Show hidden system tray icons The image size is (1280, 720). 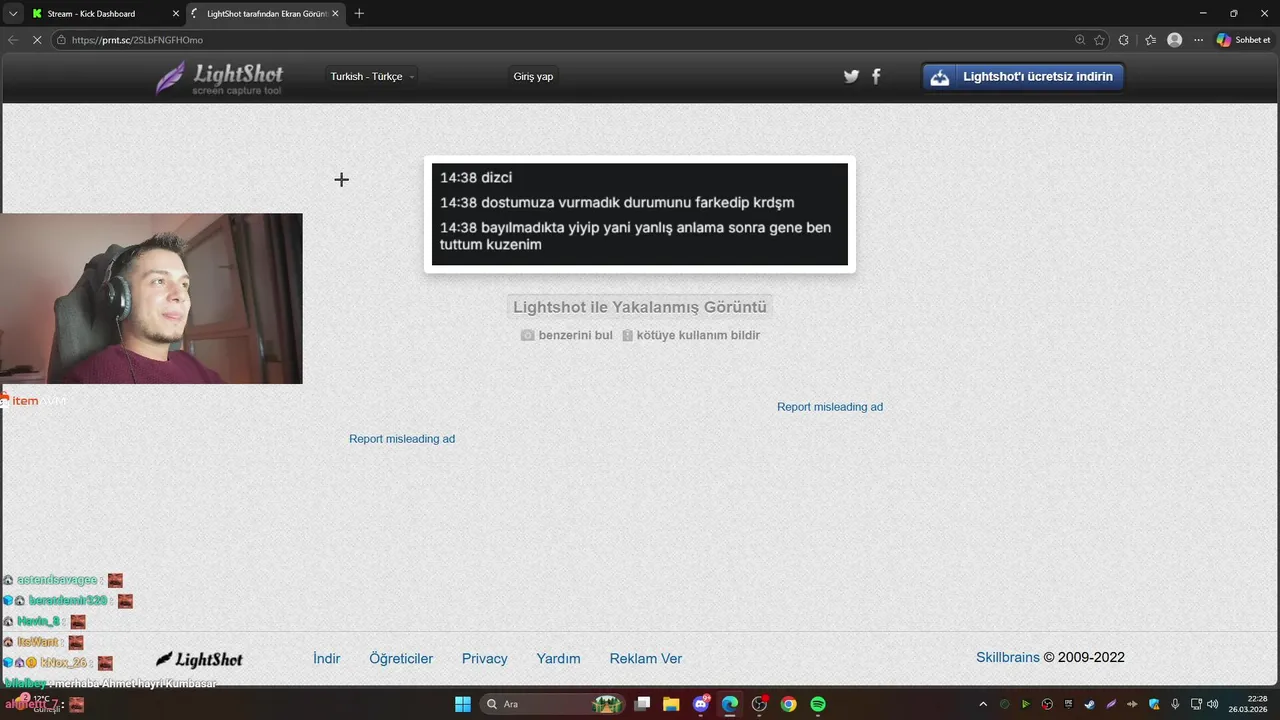tap(983, 704)
